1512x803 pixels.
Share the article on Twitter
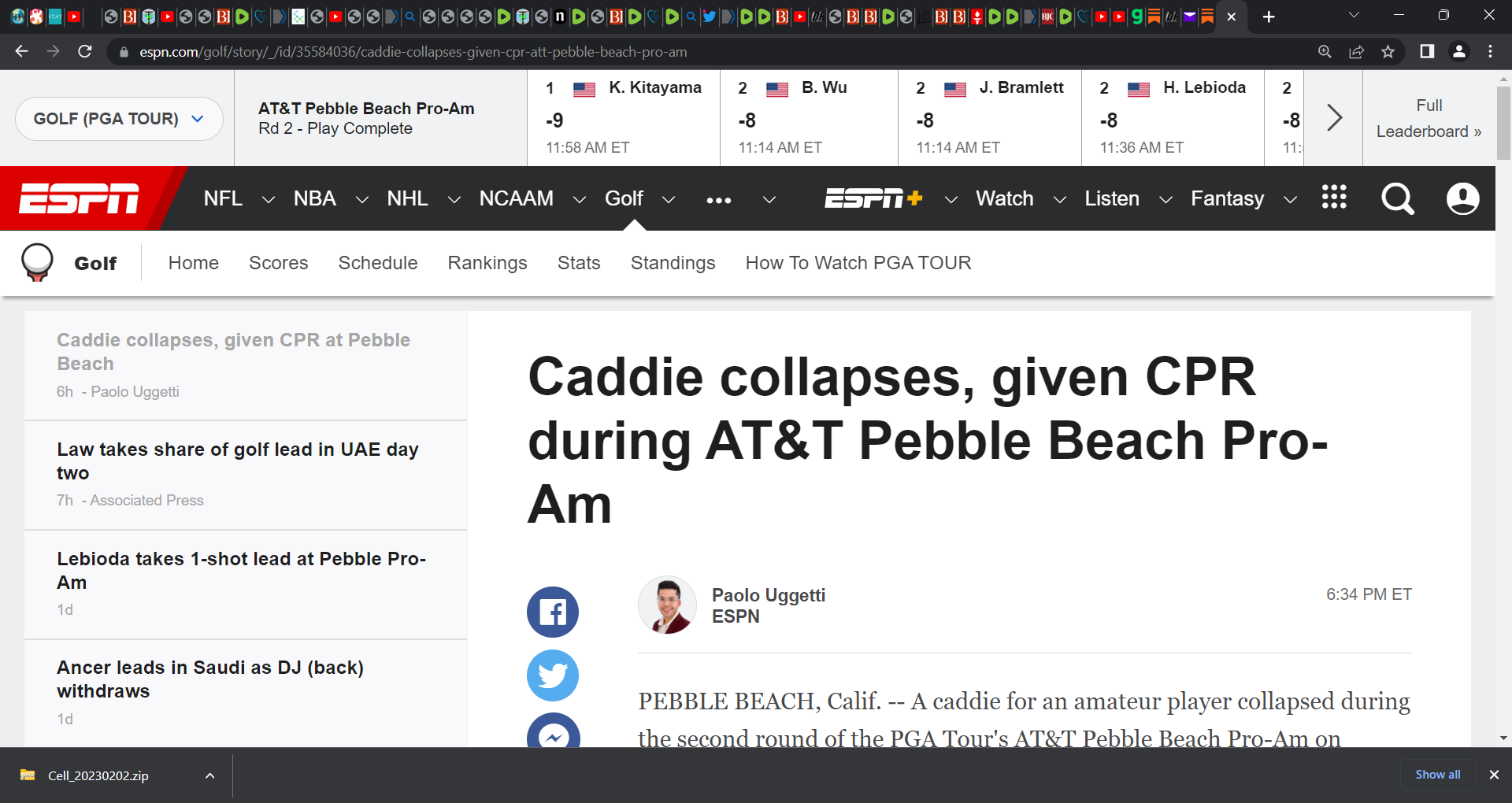[552, 675]
